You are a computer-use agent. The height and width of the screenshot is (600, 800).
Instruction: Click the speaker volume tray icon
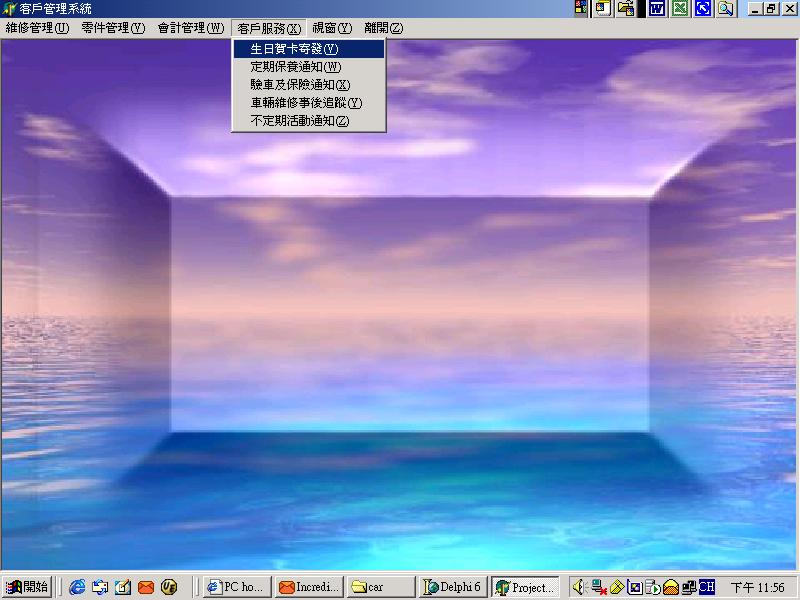578,587
